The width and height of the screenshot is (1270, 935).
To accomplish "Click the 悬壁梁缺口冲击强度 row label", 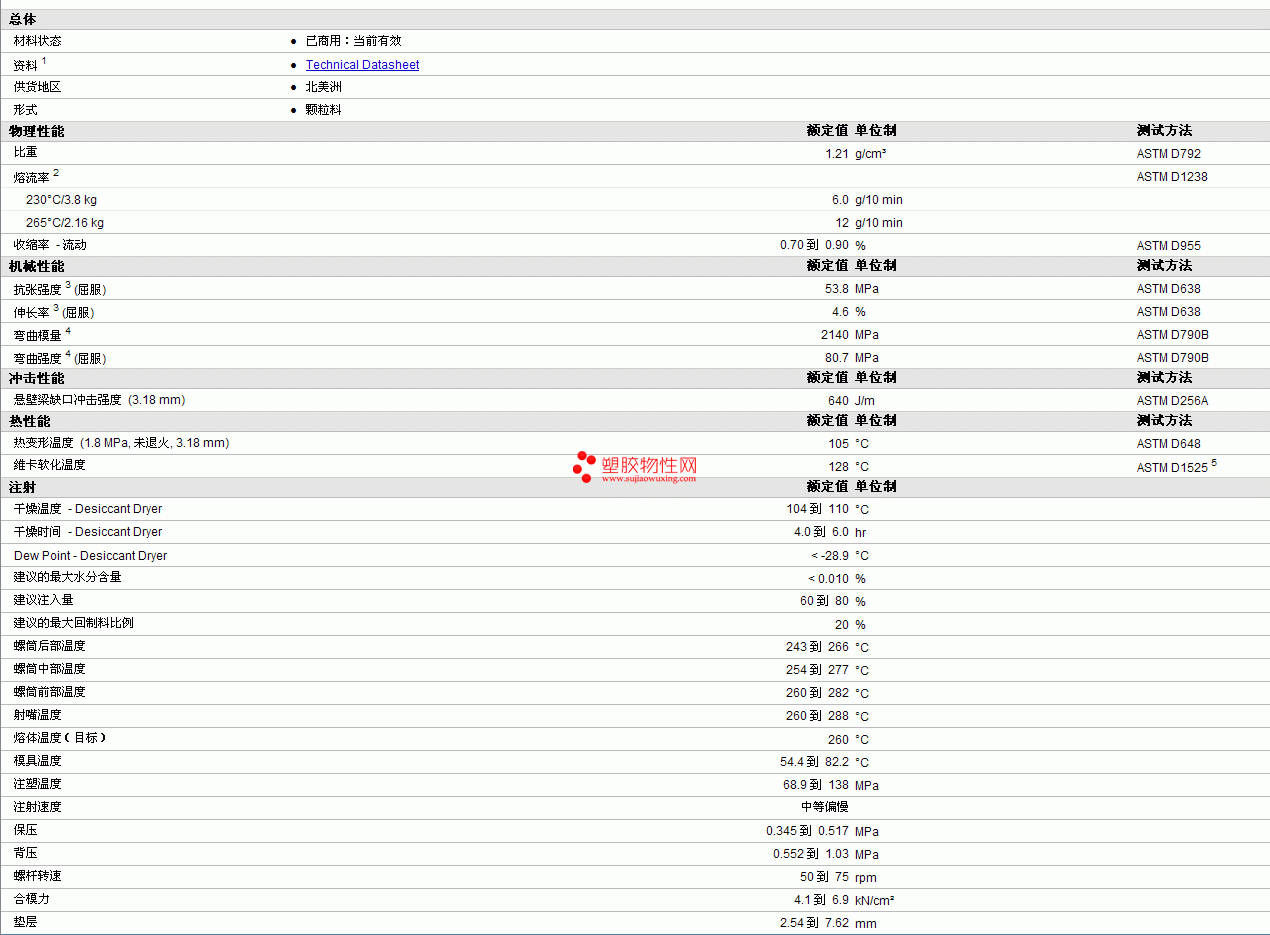I will [x=99, y=400].
